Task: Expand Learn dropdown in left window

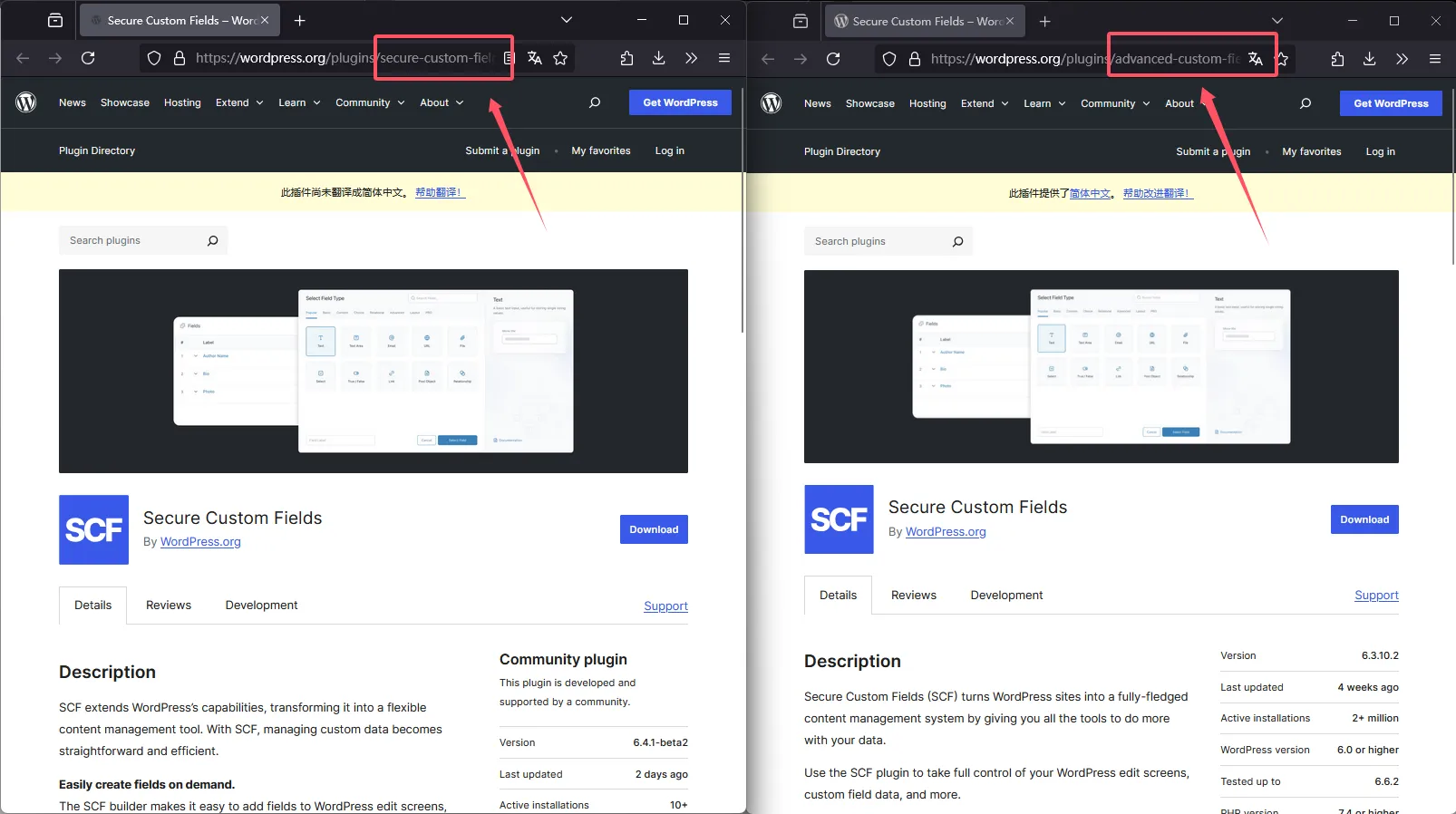Action: pos(299,102)
